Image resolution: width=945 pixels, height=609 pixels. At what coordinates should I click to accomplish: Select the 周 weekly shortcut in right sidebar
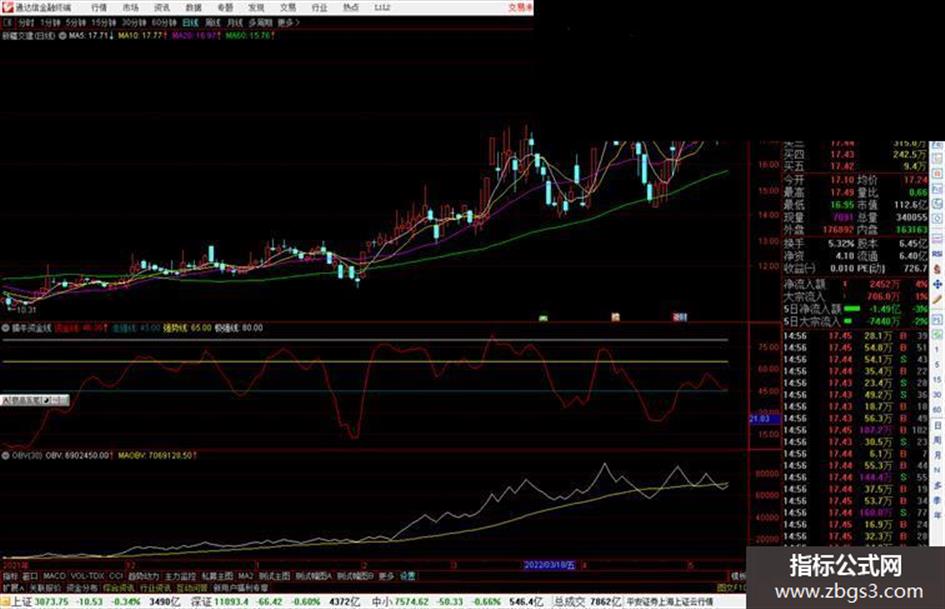937,441
